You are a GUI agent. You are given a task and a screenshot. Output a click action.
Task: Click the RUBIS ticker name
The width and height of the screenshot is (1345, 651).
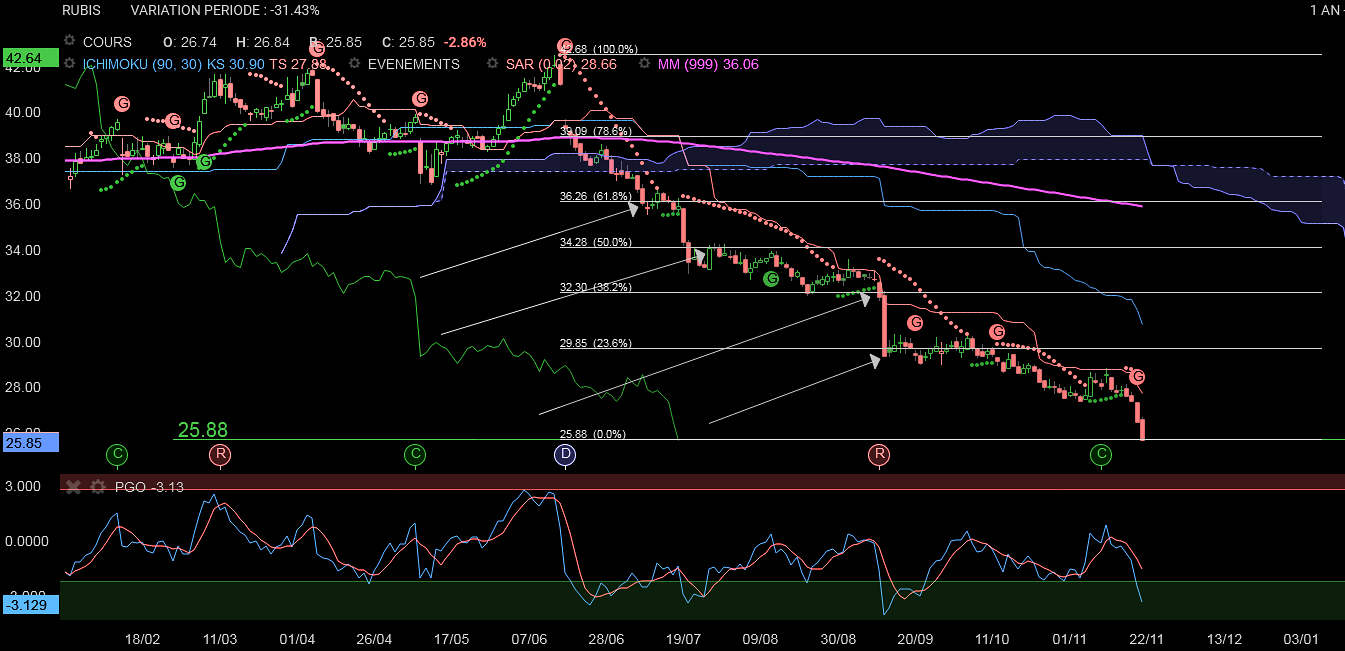(x=81, y=10)
